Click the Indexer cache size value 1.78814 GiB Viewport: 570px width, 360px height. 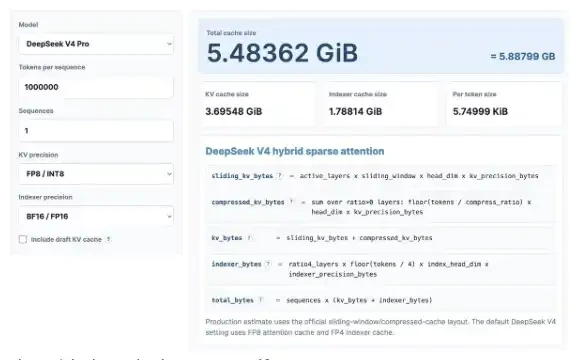(x=355, y=112)
